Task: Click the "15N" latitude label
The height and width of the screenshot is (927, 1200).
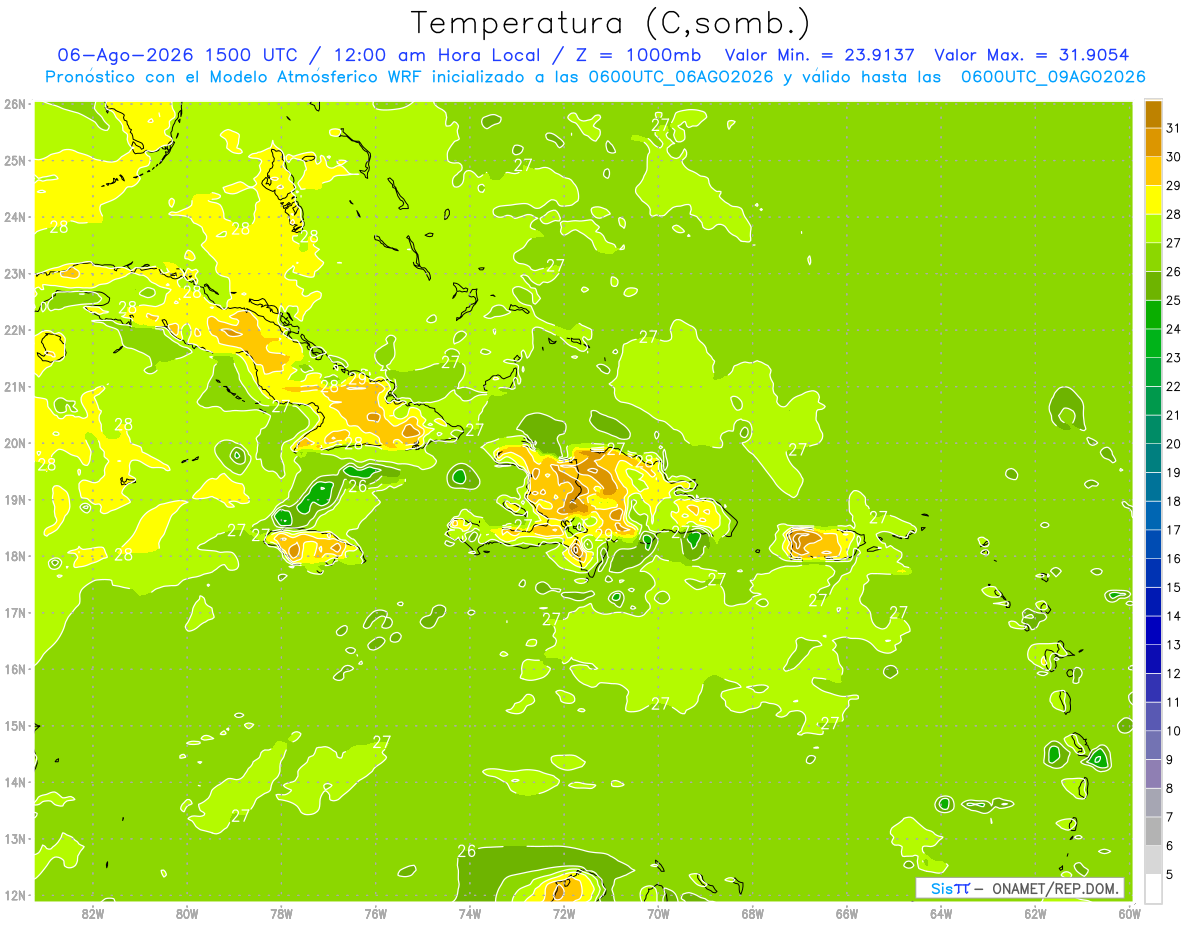Action: 15,726
